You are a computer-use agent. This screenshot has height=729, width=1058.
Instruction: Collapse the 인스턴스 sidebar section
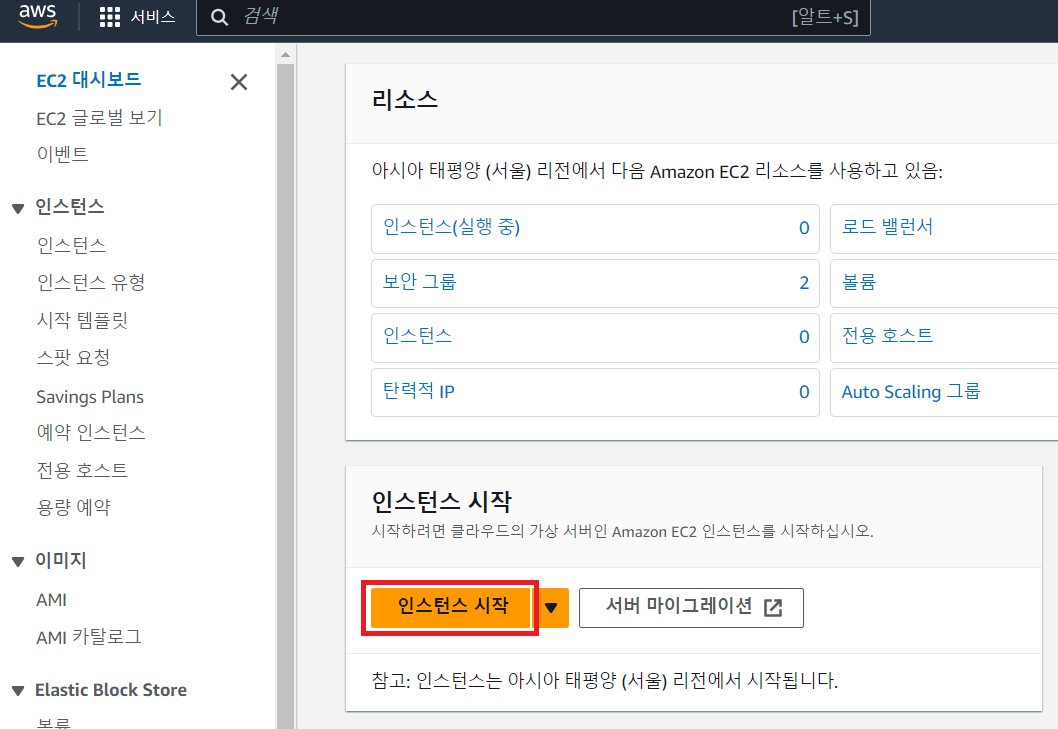(18, 209)
